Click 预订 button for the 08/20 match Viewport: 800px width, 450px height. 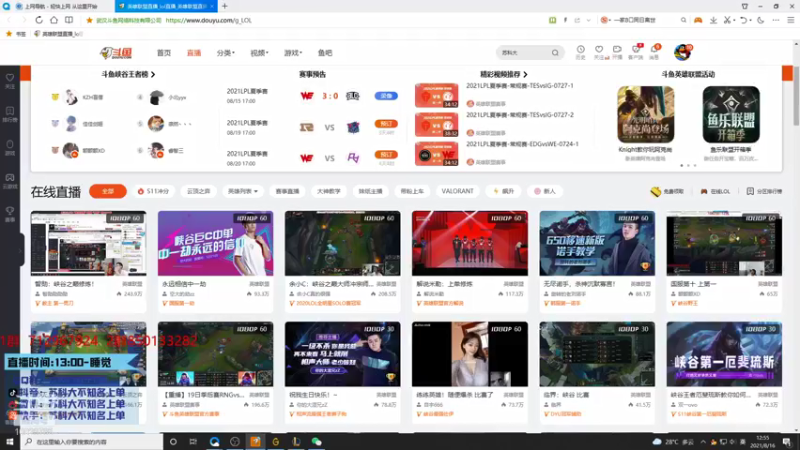(386, 155)
